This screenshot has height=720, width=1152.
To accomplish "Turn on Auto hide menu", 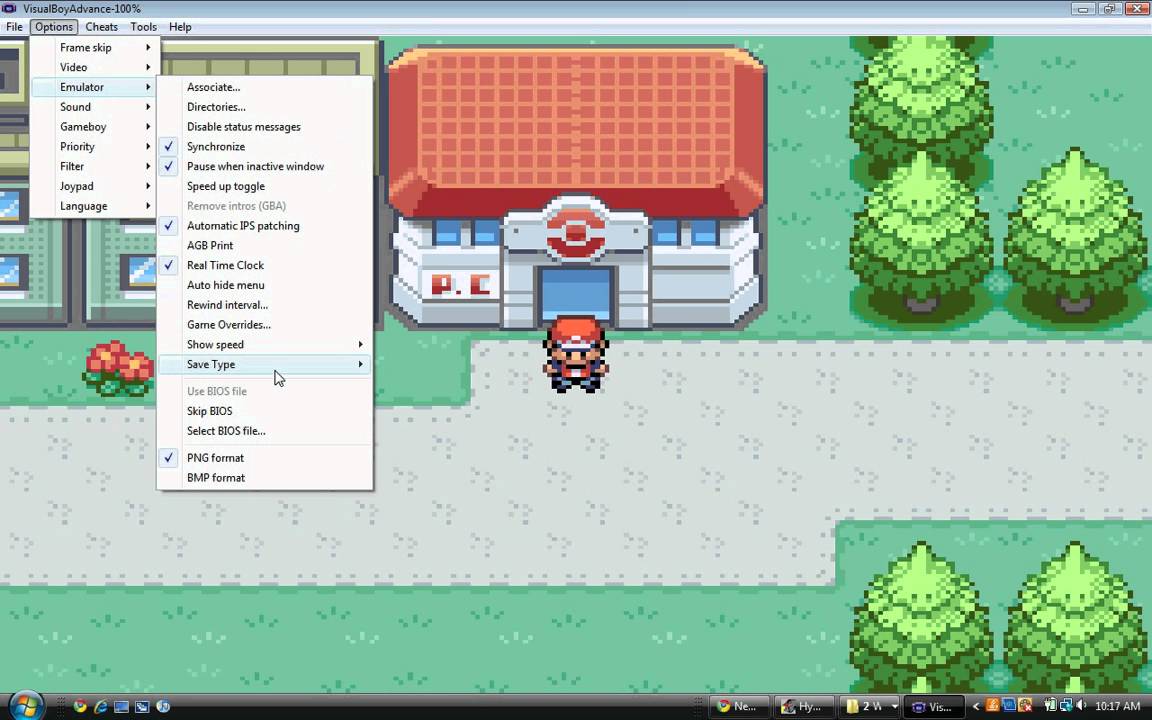I will tap(264, 286).
